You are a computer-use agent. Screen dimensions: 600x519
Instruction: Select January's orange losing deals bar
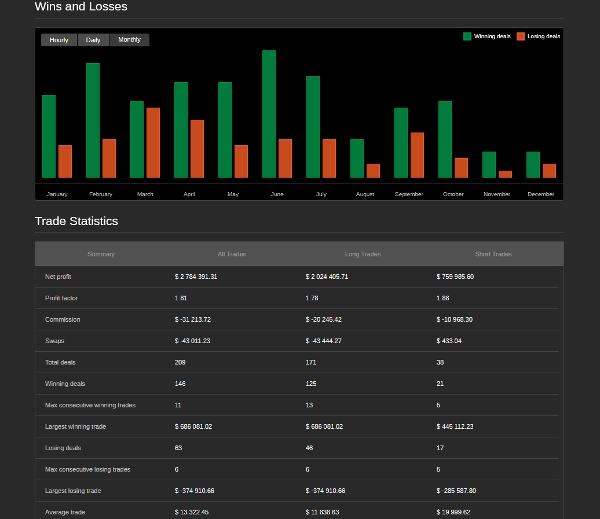tap(65, 162)
